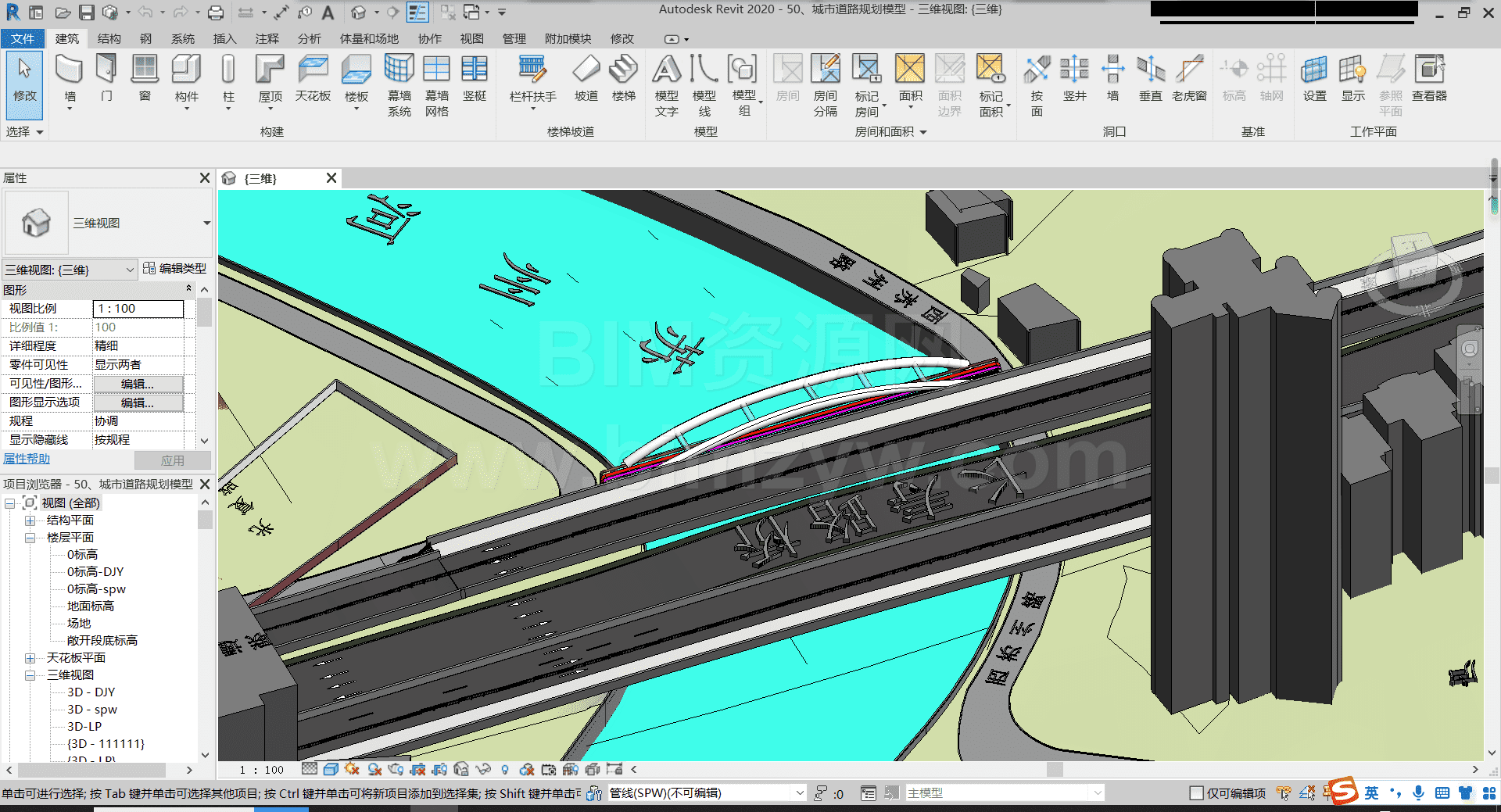Select the 窗 (Window) tool
This screenshot has height=812, width=1501.
(x=145, y=78)
